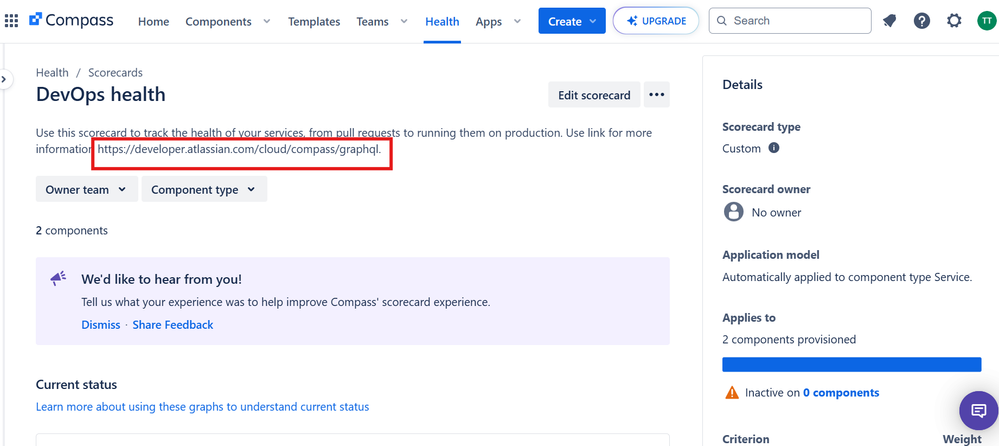The height and width of the screenshot is (446, 999).
Task: Open the three-dots more actions menu
Action: coord(656,95)
